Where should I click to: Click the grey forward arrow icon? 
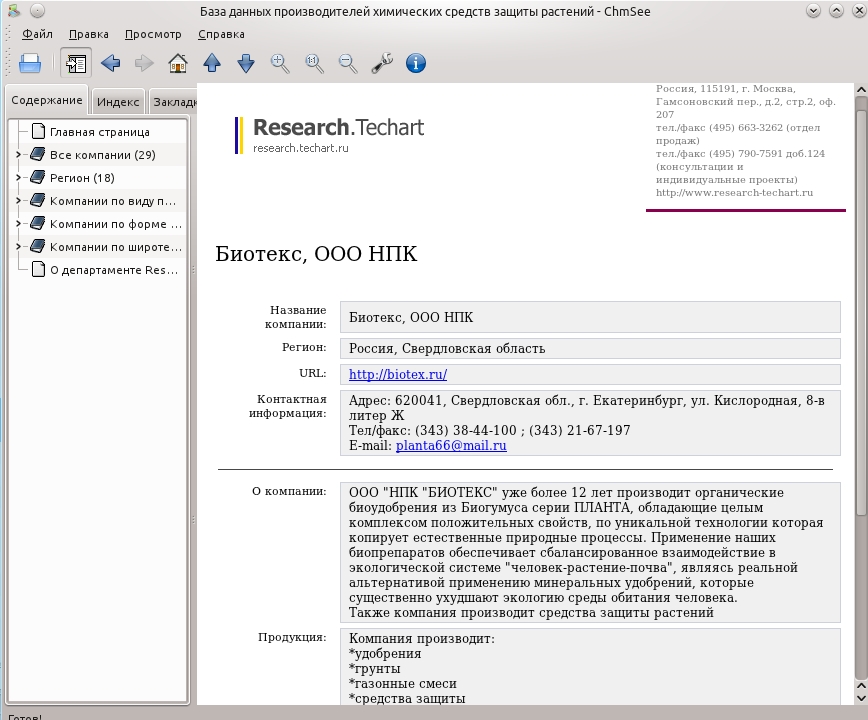[x=144, y=63]
